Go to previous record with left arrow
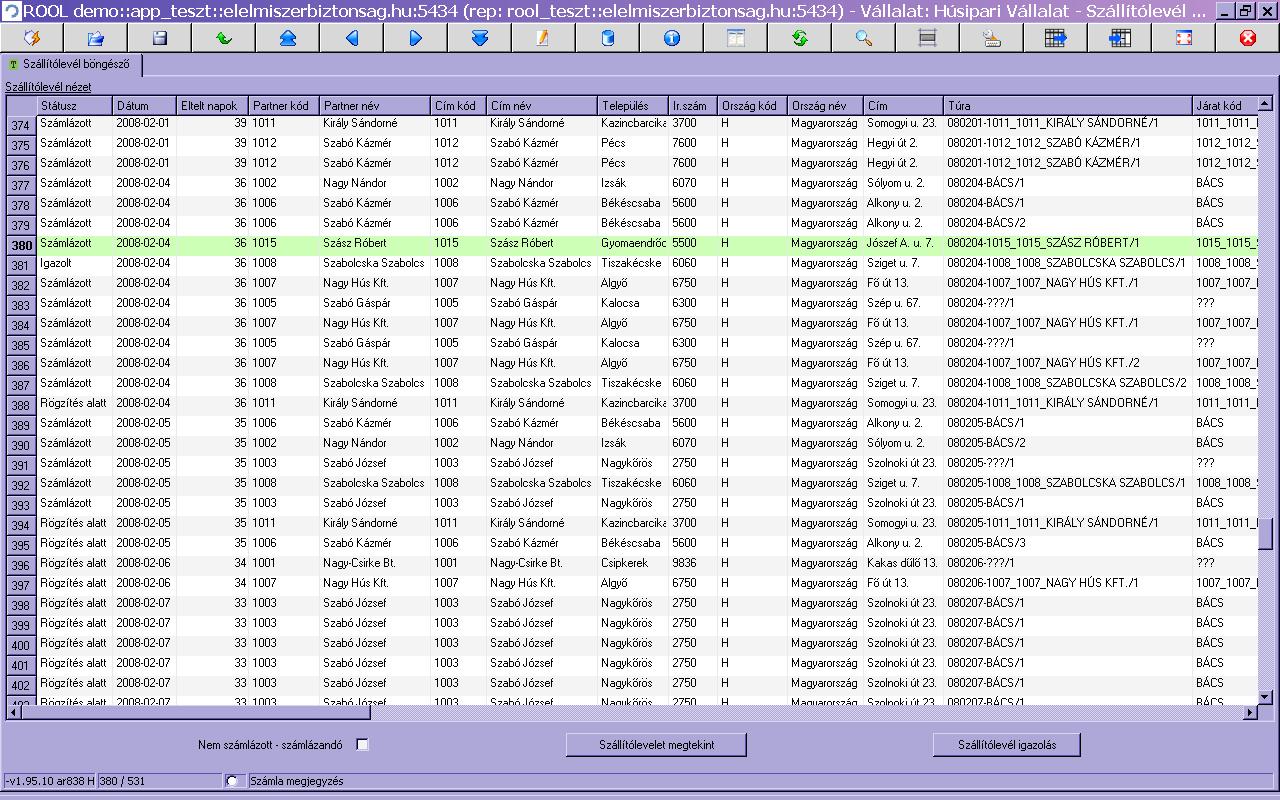Screen dimensions: 1280x800 pos(351,38)
